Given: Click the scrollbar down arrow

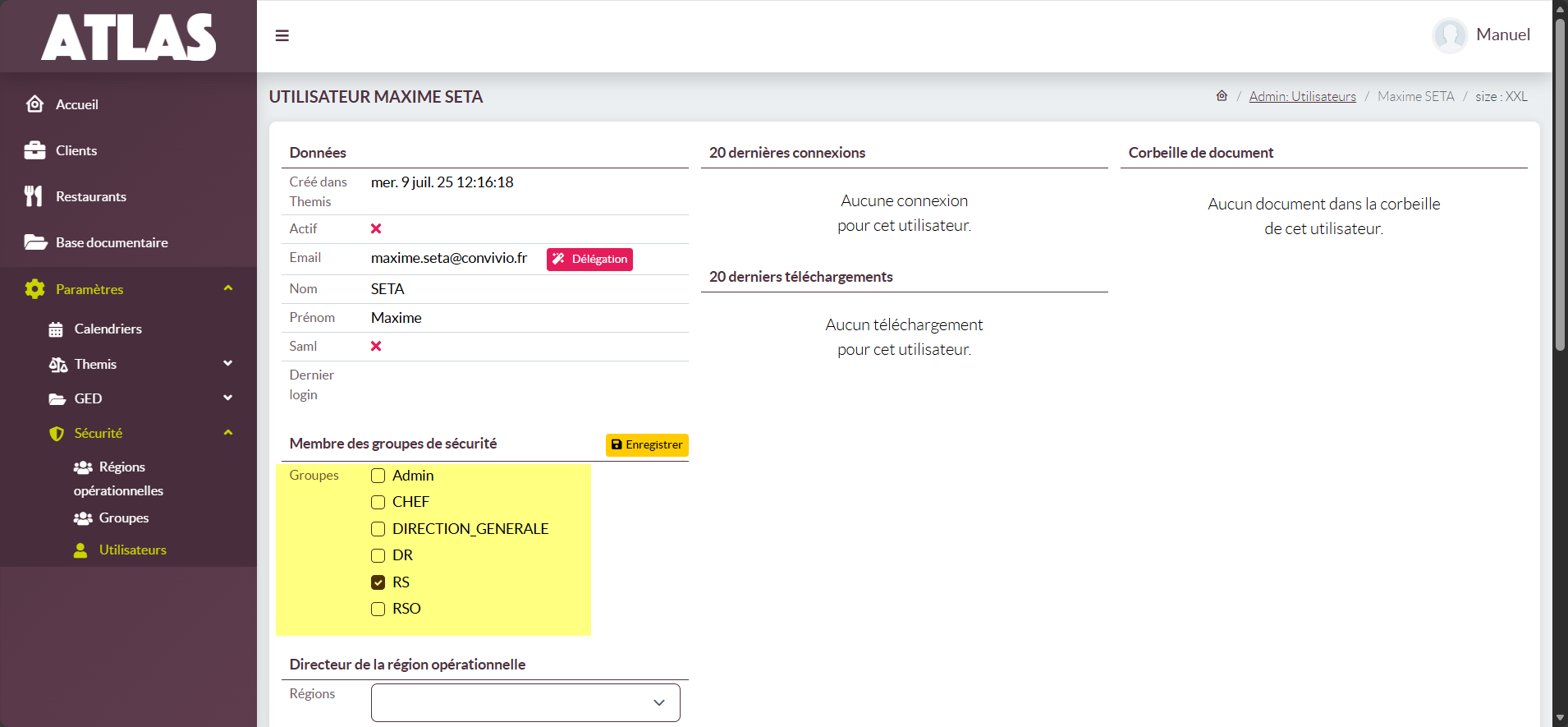Looking at the screenshot, I should [x=1560, y=720].
